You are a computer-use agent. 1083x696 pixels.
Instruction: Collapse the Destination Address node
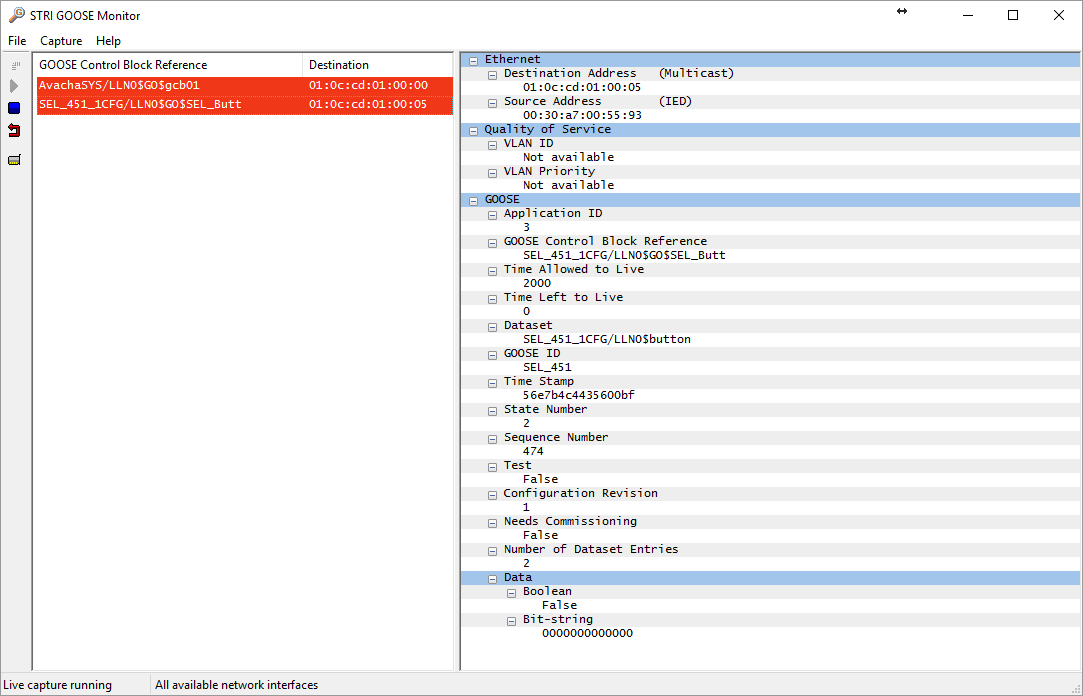pyautogui.click(x=492, y=74)
